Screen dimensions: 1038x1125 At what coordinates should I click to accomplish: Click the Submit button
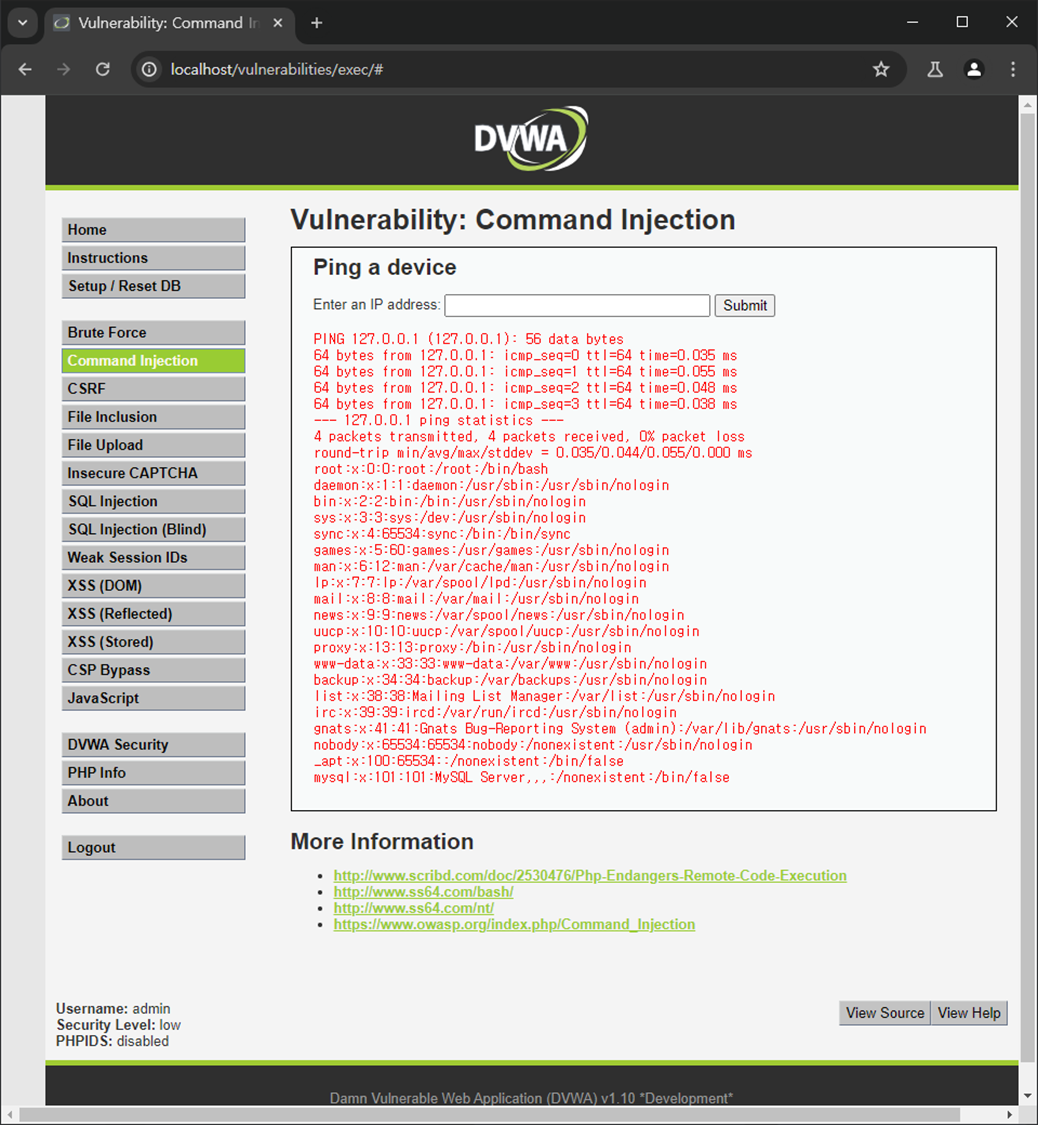pyautogui.click(x=745, y=306)
